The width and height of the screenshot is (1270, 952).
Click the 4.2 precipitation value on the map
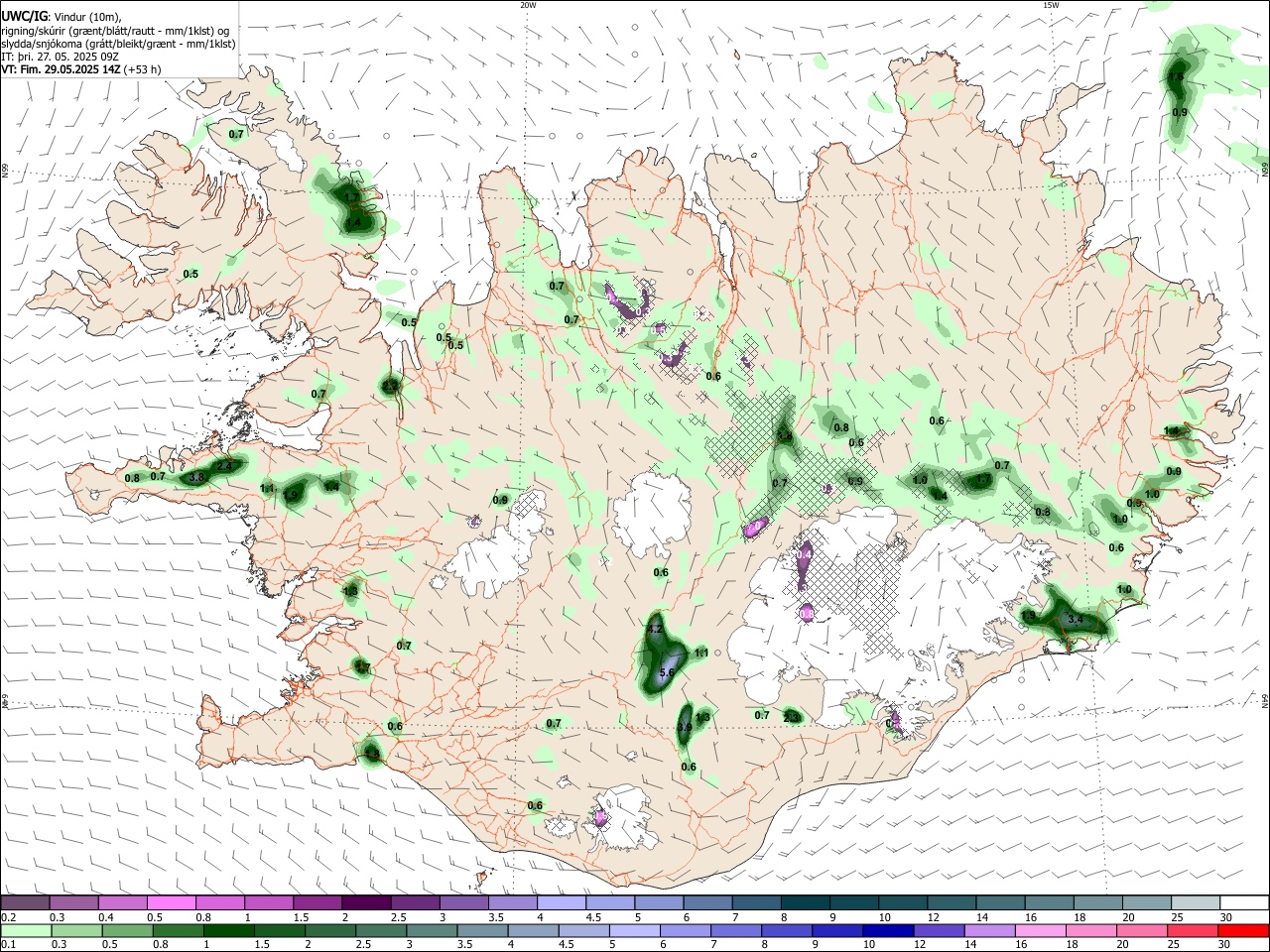click(x=654, y=630)
